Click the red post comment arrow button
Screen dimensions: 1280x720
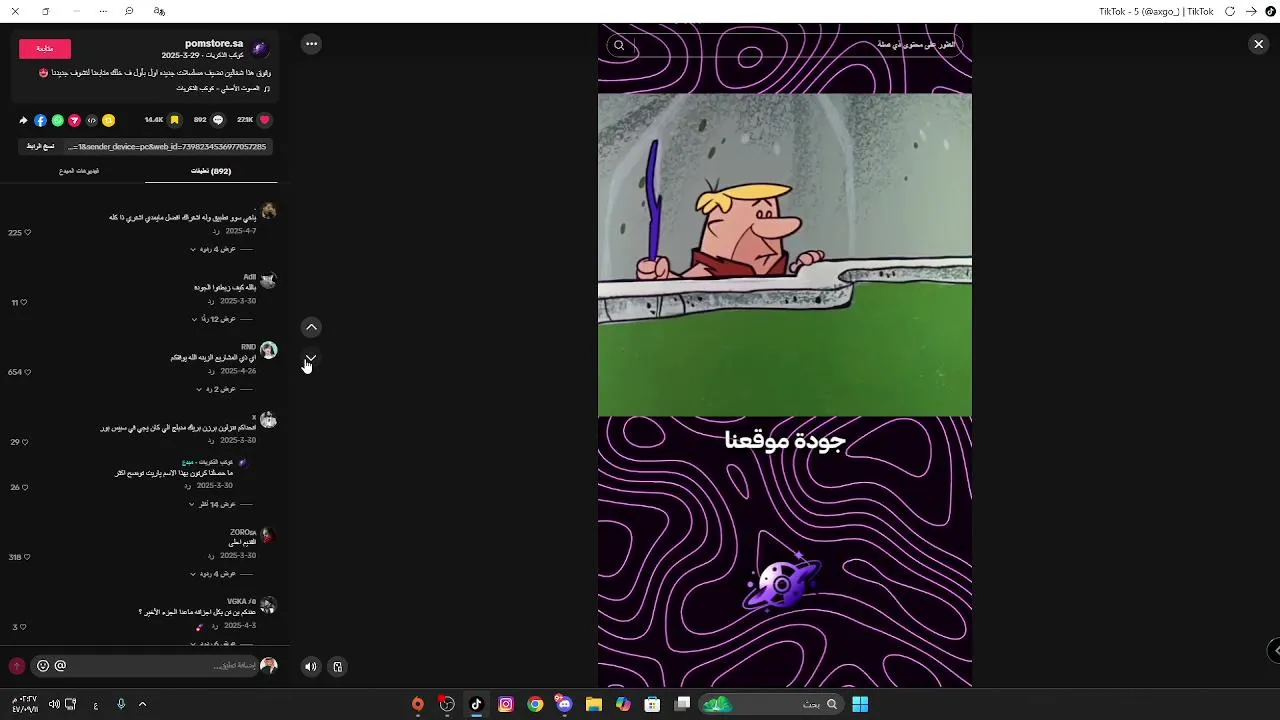click(x=16, y=666)
